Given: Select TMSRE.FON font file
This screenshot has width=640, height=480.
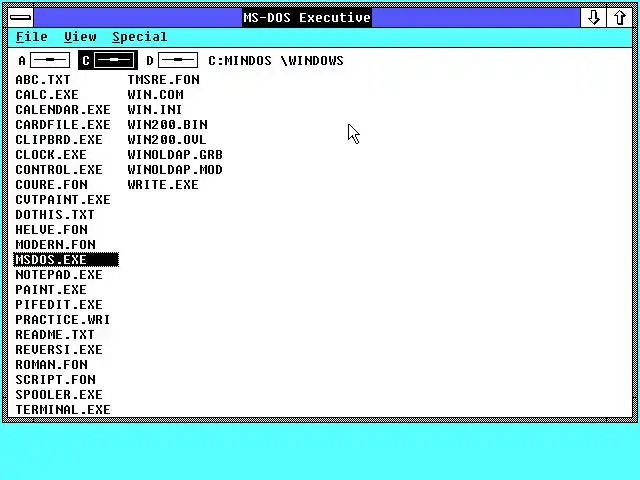Looking at the screenshot, I should [x=164, y=80].
